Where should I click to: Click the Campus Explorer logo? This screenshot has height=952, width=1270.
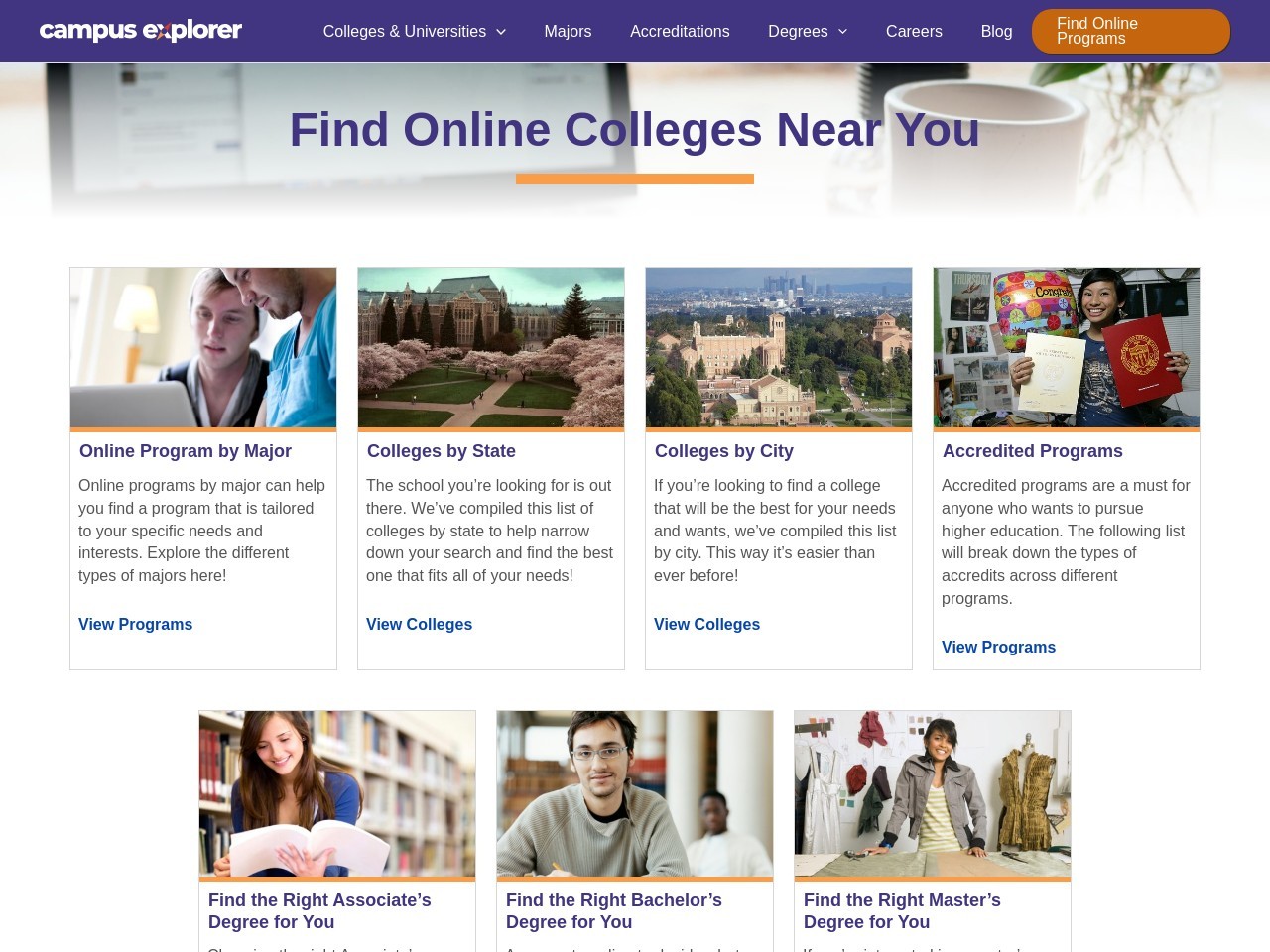tap(141, 31)
